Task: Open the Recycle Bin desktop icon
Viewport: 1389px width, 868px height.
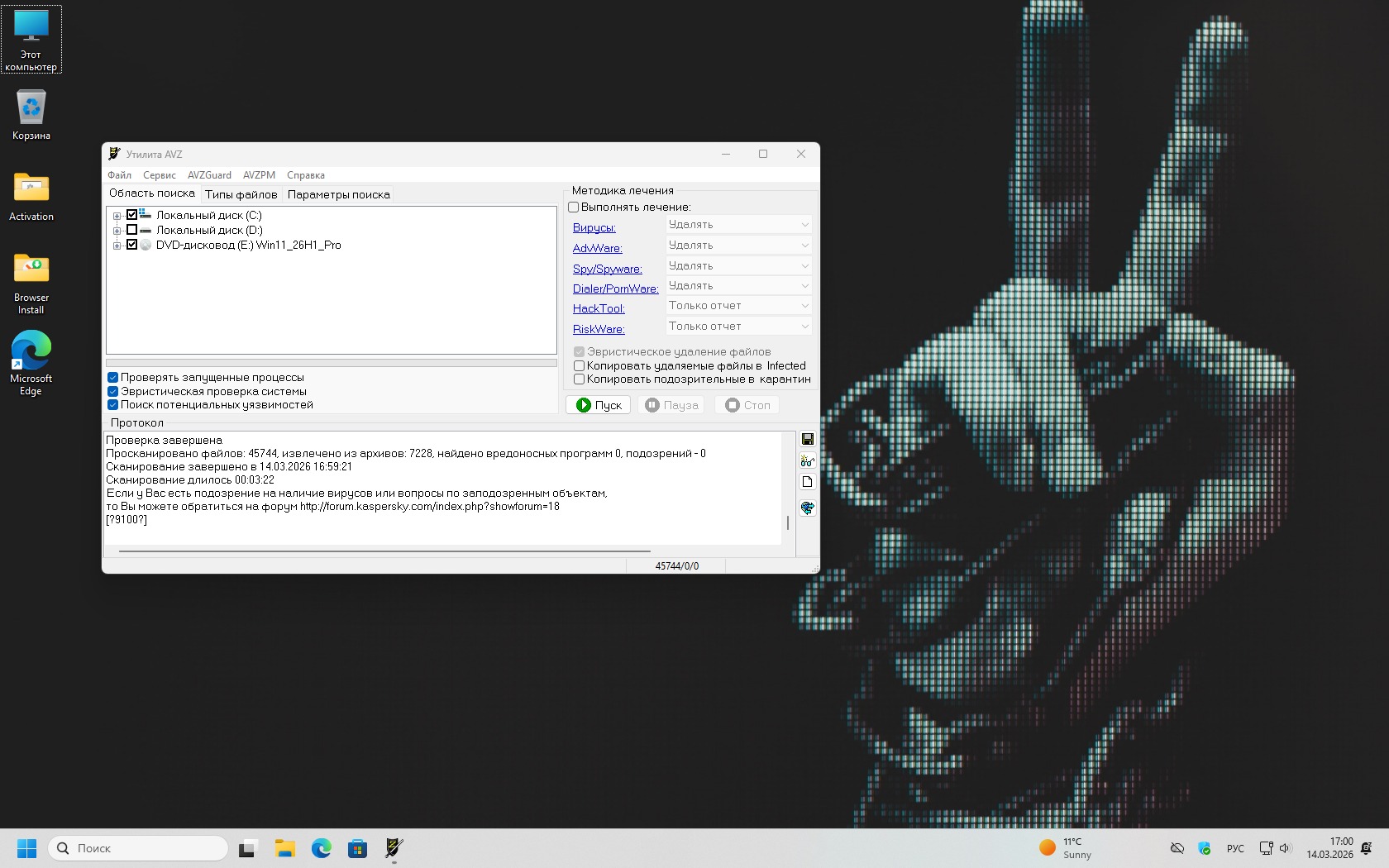Action: [x=31, y=115]
